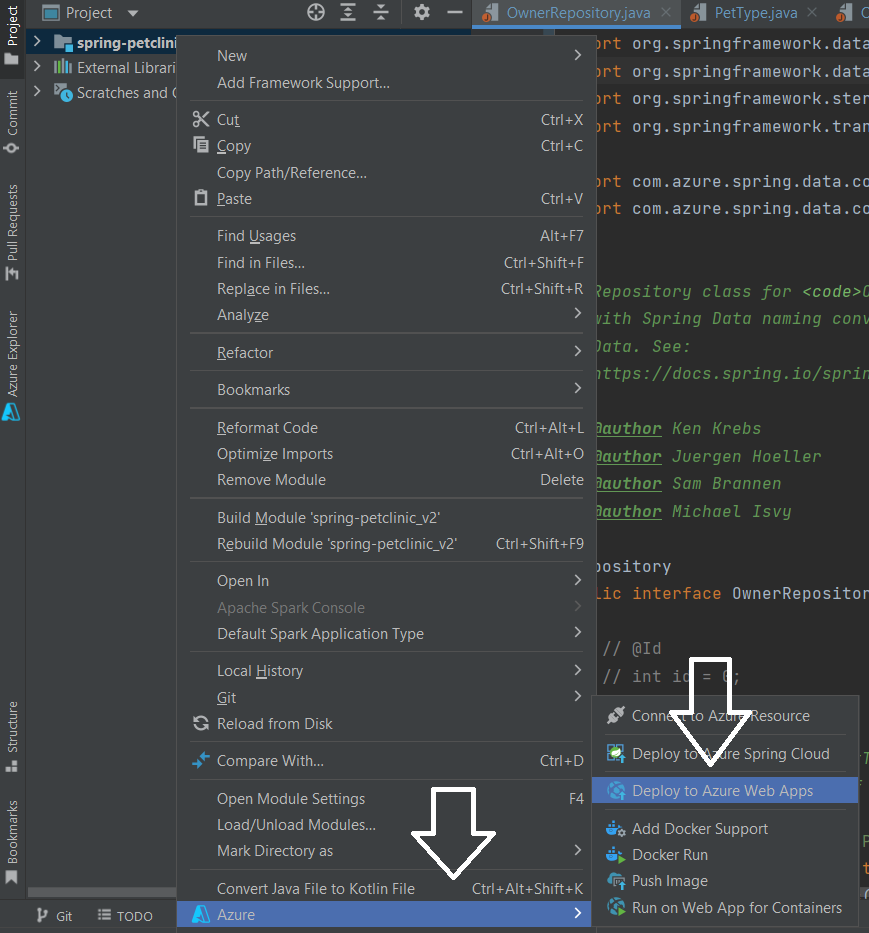Open the Structure tool window
Screen dimensions: 869x933
(12, 737)
